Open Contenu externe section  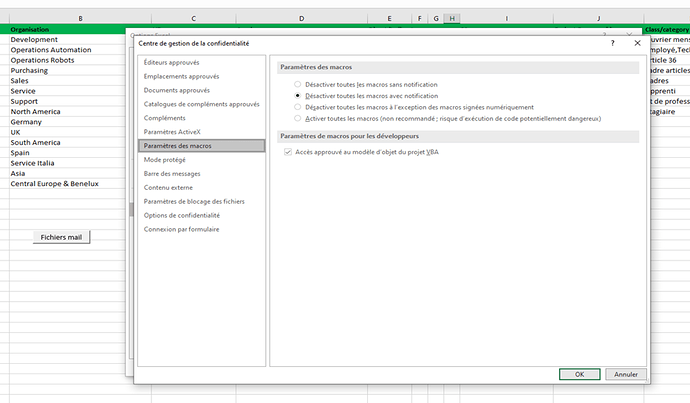click(202, 187)
